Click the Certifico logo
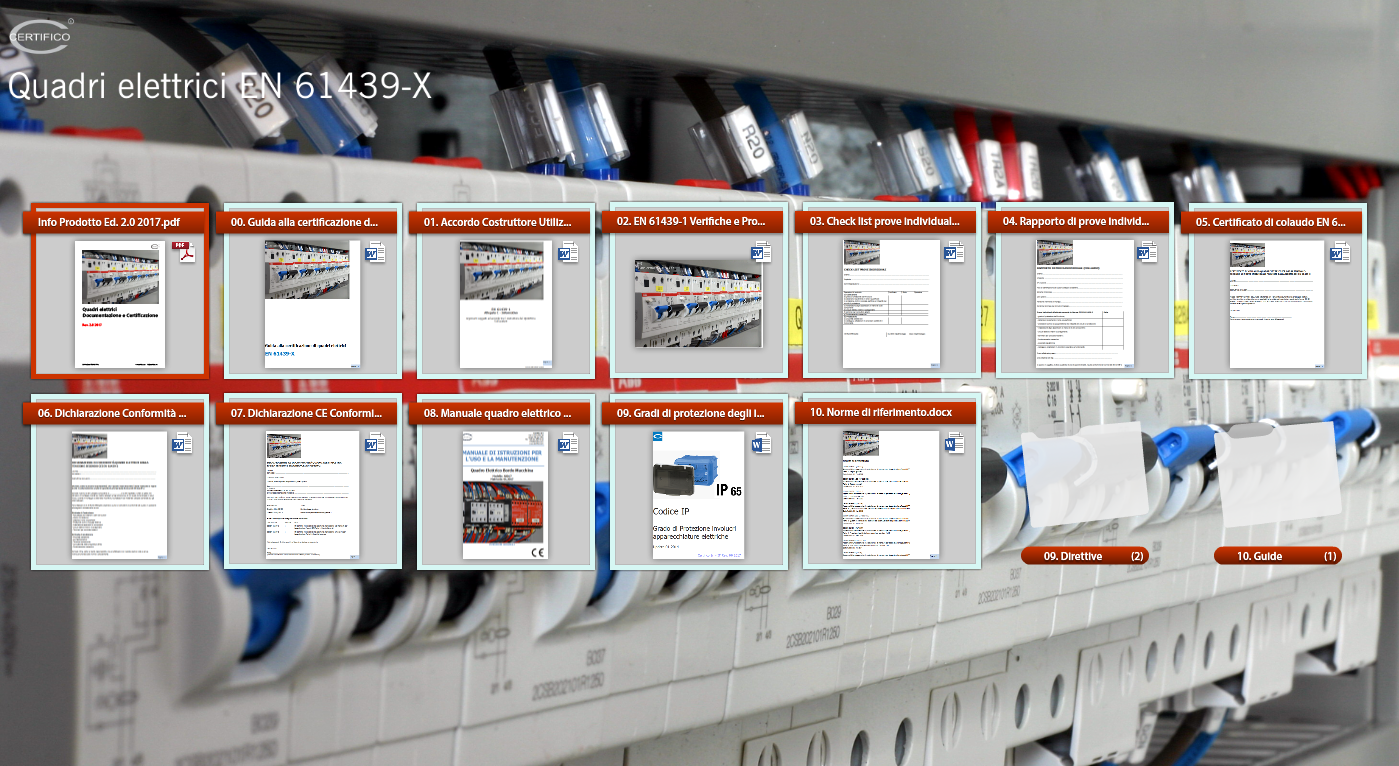The image size is (1399, 766). coord(40,36)
